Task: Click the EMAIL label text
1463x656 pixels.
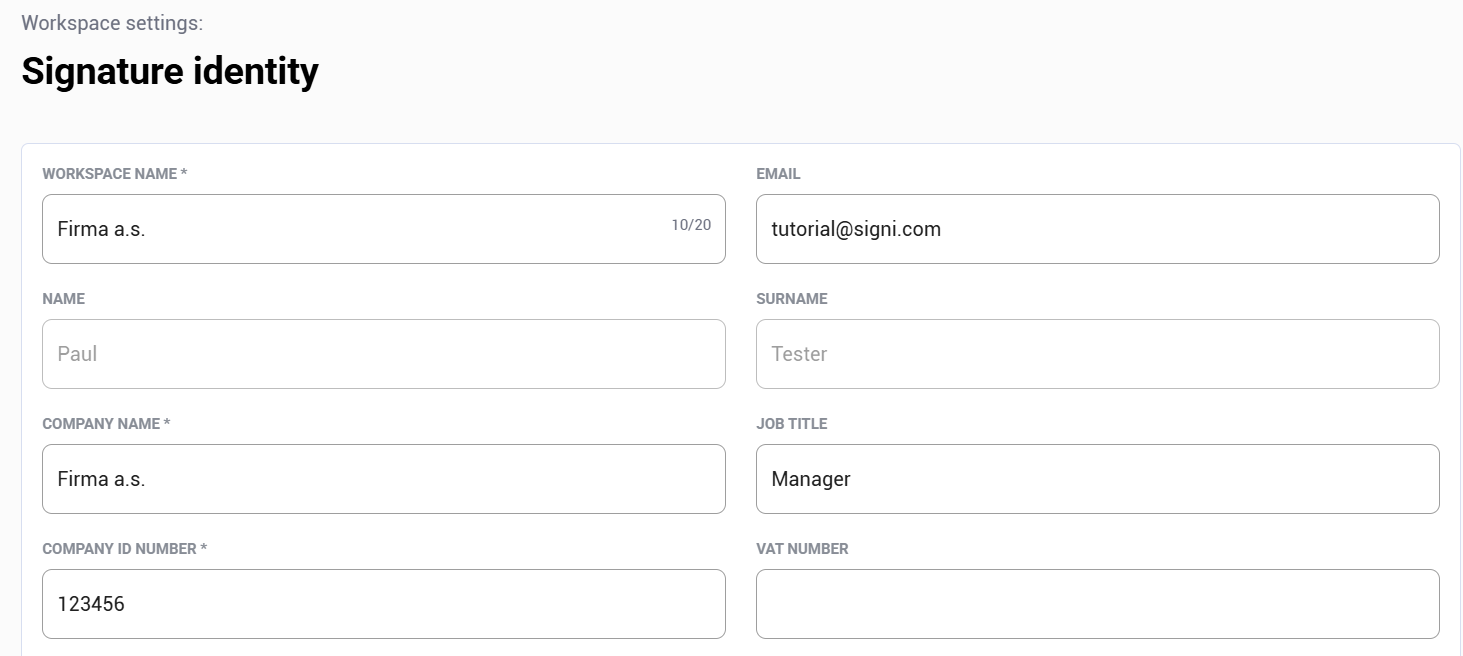Action: tap(778, 174)
